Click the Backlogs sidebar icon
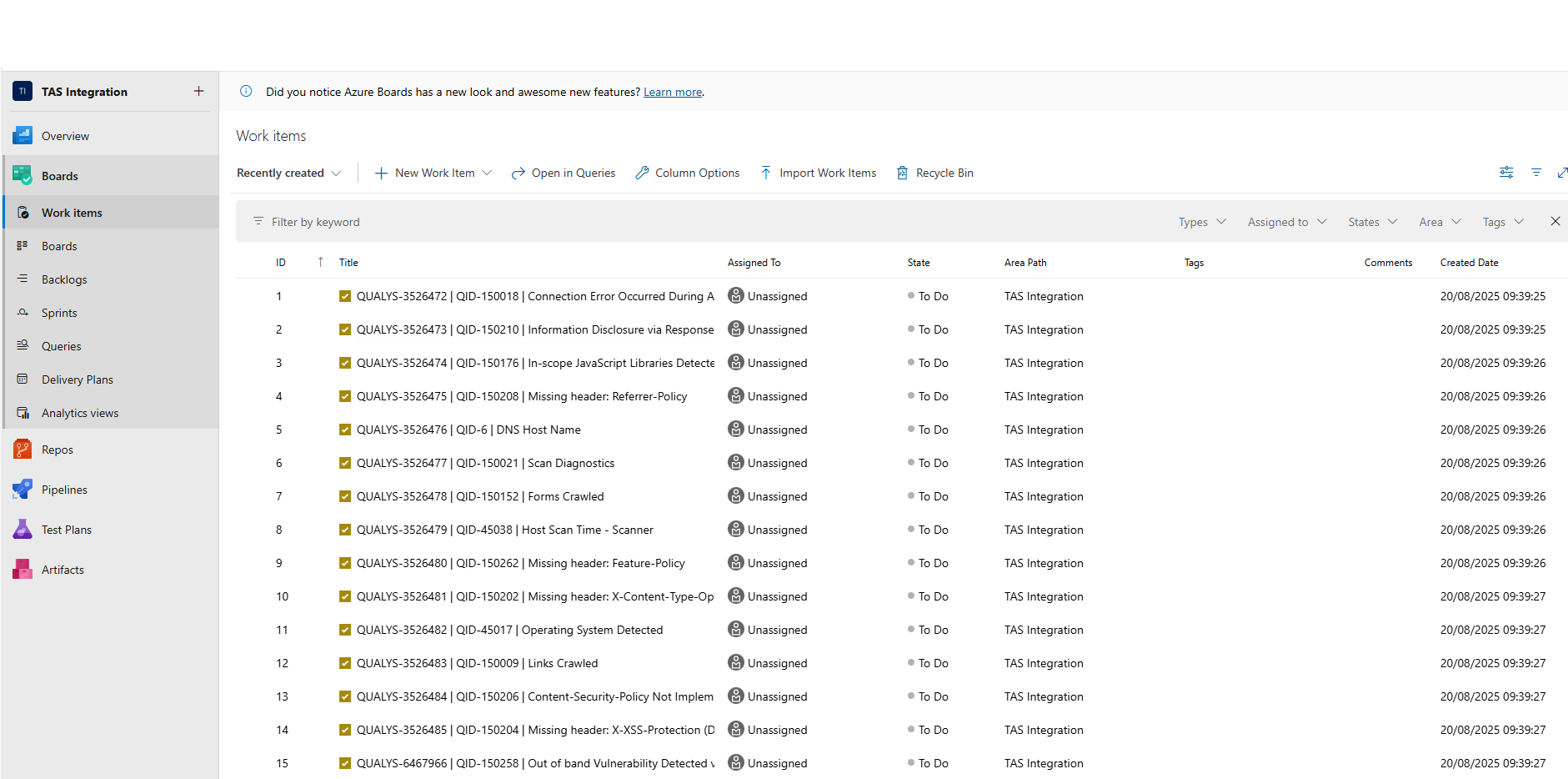Image resolution: width=1568 pixels, height=779 pixels. tap(23, 279)
